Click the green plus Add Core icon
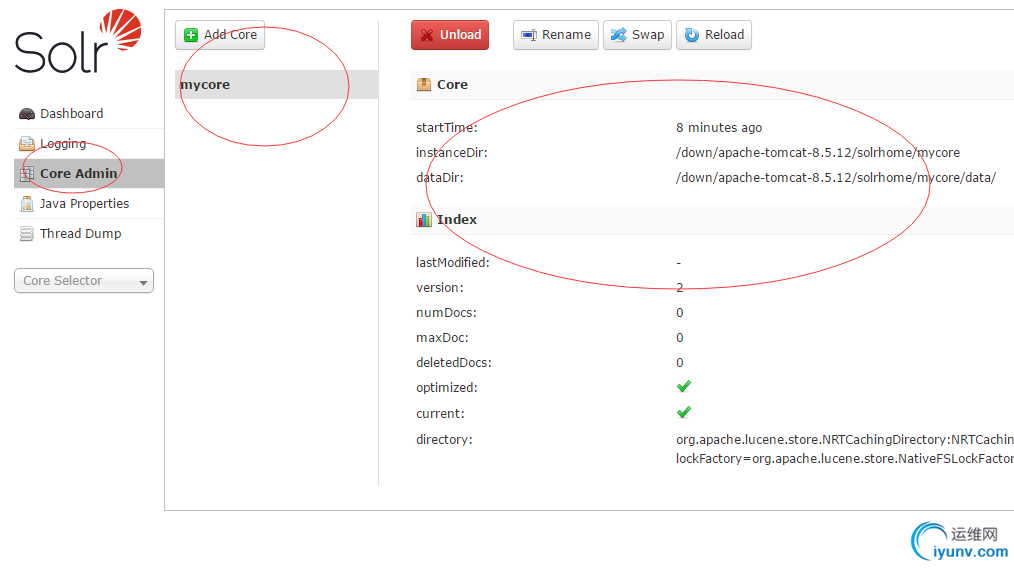 (191, 35)
